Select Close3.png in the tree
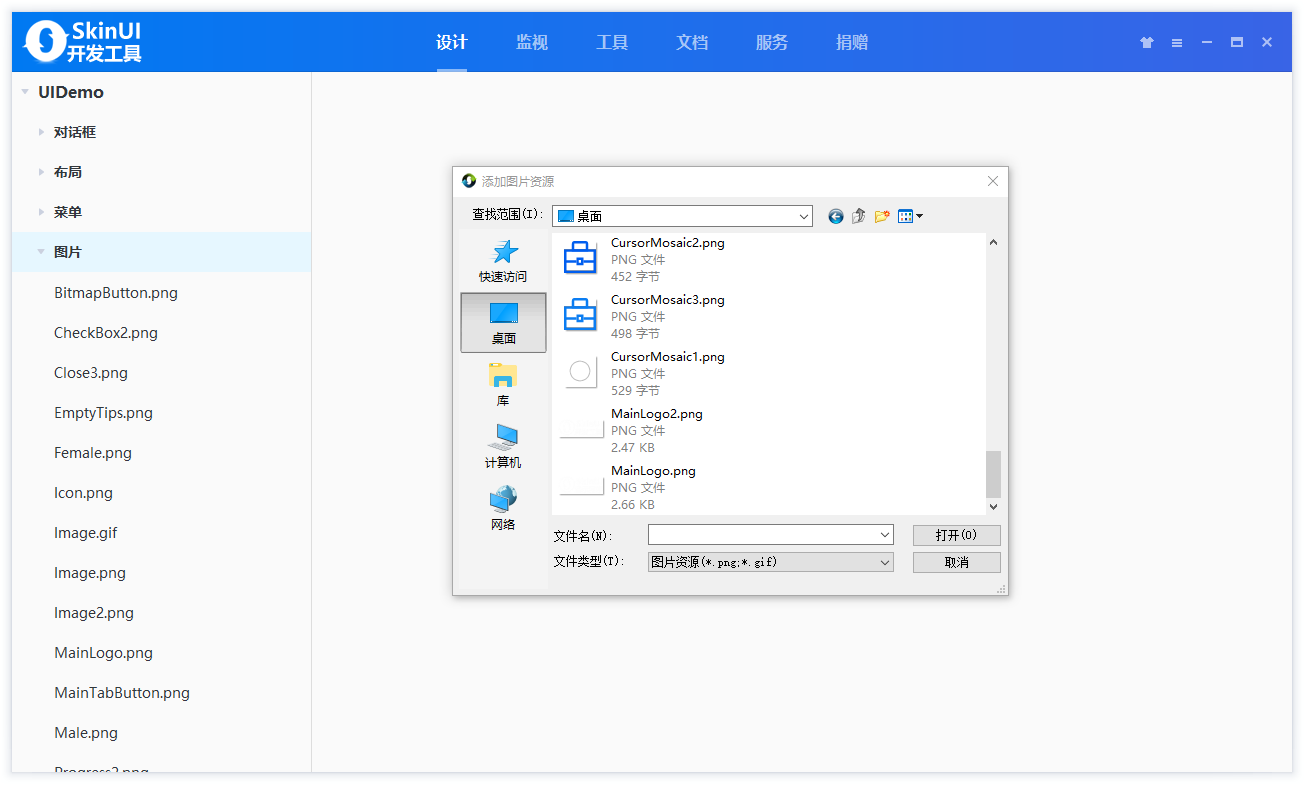The width and height of the screenshot is (1305, 785). click(x=91, y=373)
